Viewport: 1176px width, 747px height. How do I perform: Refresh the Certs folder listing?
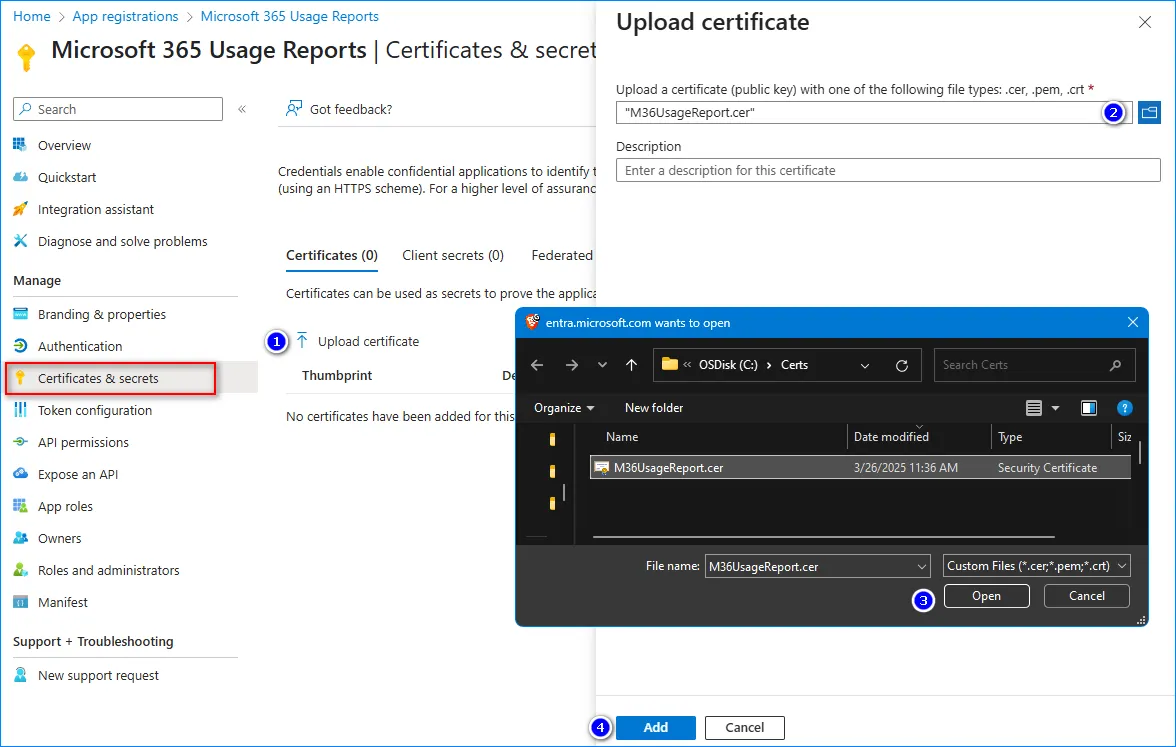pos(902,365)
